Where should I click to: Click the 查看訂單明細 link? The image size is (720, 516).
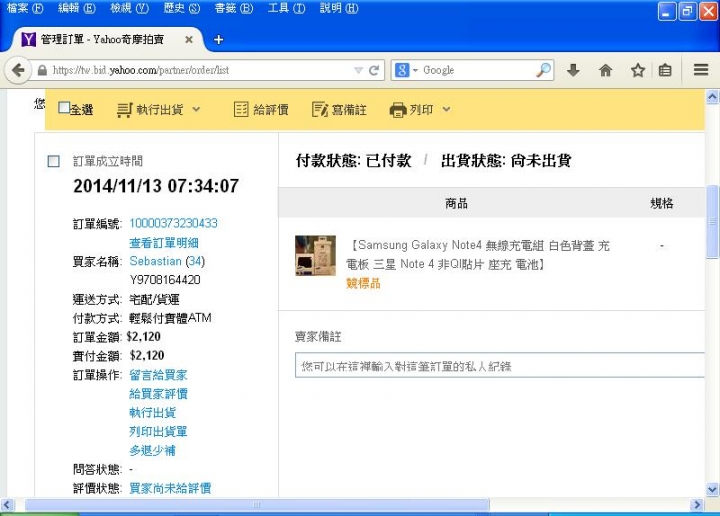click(x=164, y=242)
